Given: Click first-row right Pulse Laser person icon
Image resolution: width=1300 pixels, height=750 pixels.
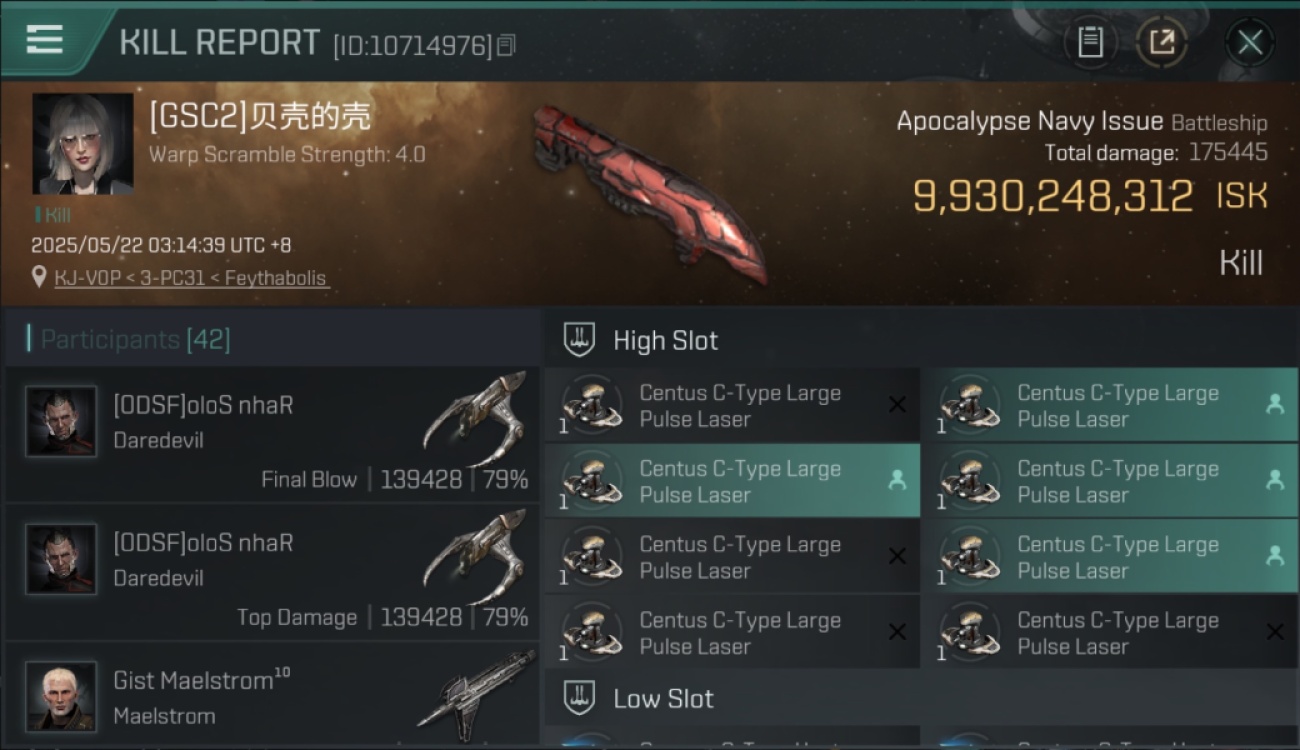Looking at the screenshot, I should [1275, 404].
